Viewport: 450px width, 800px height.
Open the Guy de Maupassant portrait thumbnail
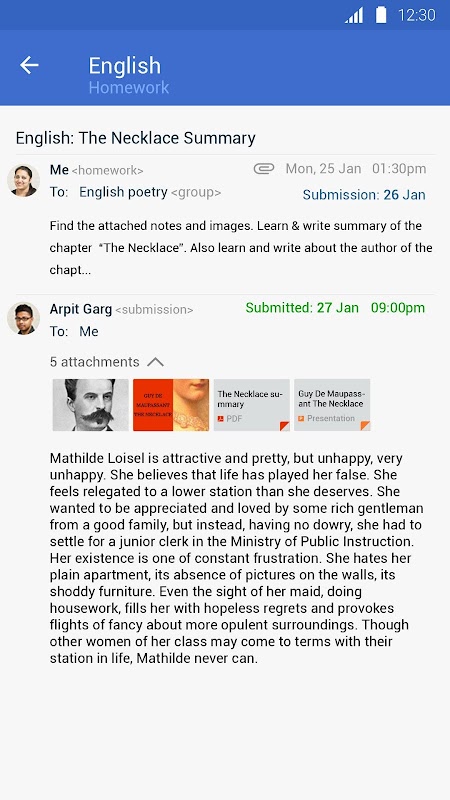click(91, 405)
